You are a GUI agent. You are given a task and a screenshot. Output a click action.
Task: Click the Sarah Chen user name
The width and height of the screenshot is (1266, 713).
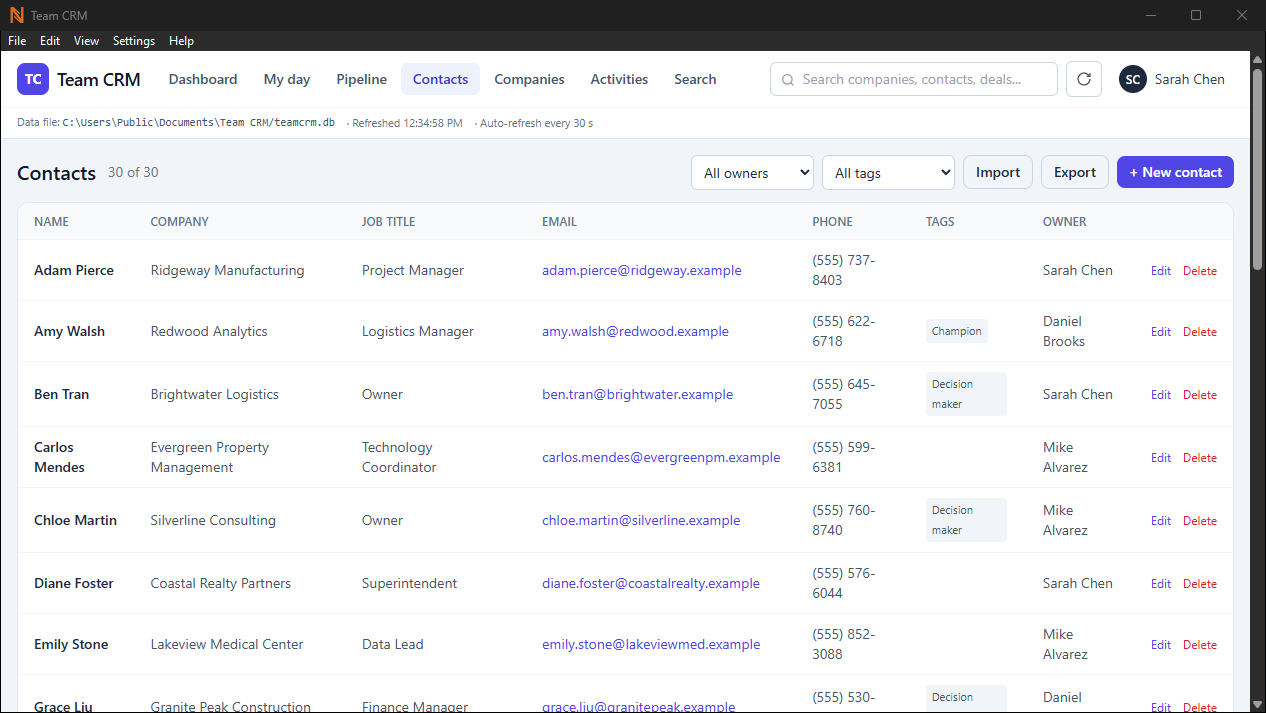(x=1189, y=79)
